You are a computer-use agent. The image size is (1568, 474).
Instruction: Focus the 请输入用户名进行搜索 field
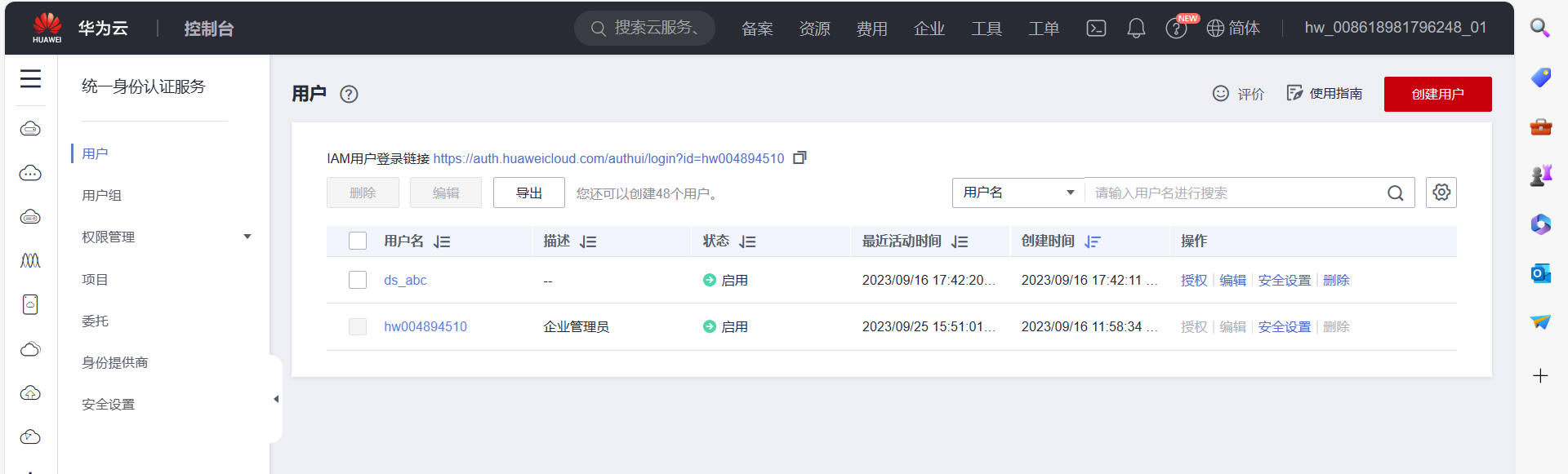click(1233, 193)
